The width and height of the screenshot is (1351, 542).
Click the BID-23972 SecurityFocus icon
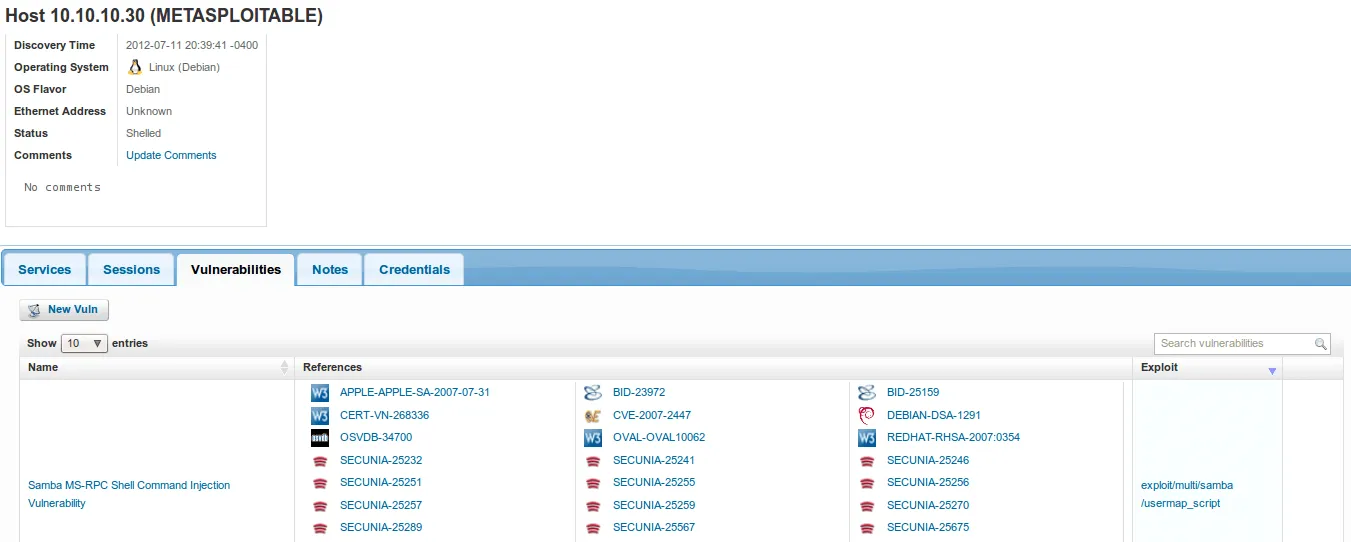(x=593, y=393)
